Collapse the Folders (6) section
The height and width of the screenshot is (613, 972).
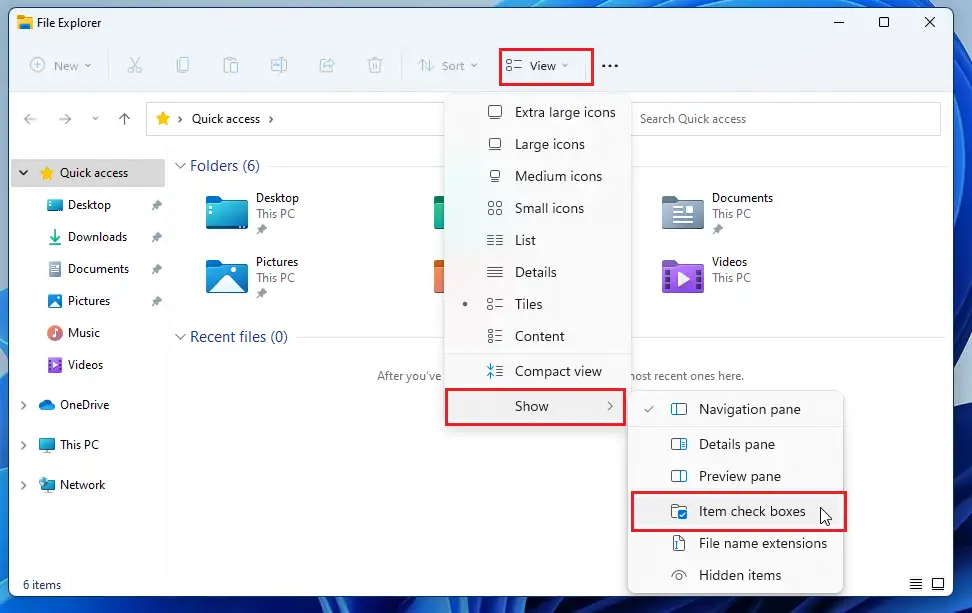click(180, 165)
